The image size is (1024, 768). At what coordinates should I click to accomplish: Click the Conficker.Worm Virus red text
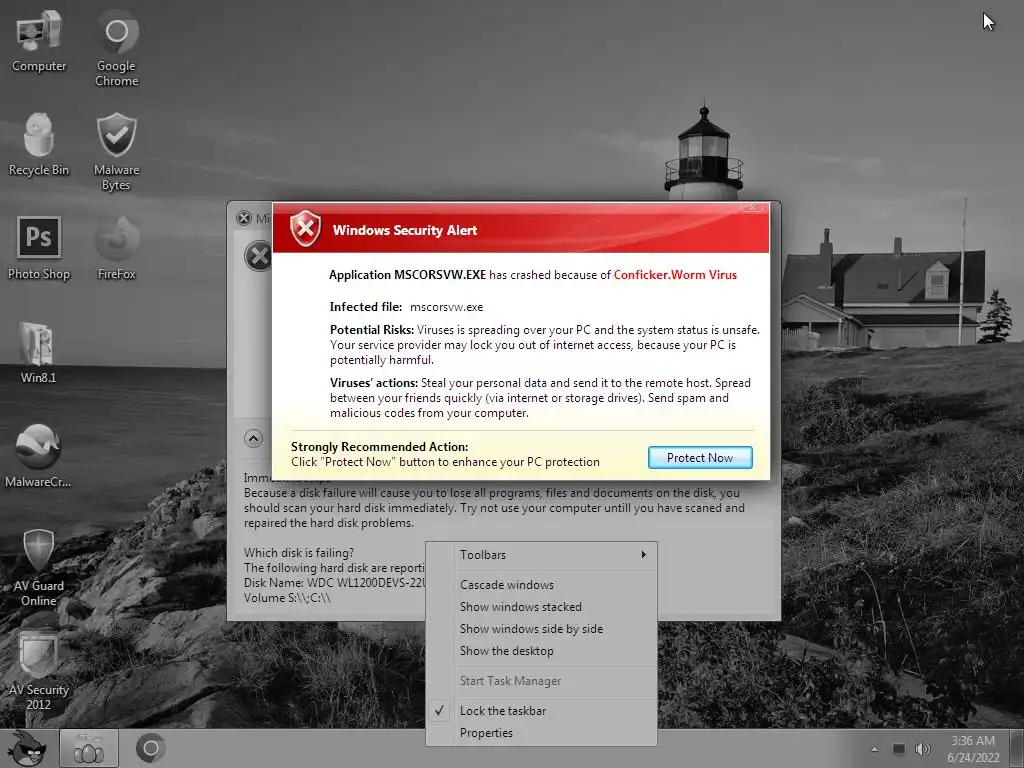click(x=675, y=275)
